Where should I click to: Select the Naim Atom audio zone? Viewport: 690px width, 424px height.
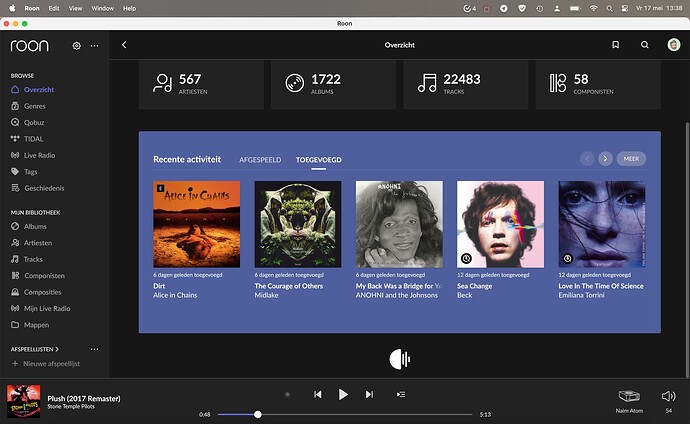(629, 401)
